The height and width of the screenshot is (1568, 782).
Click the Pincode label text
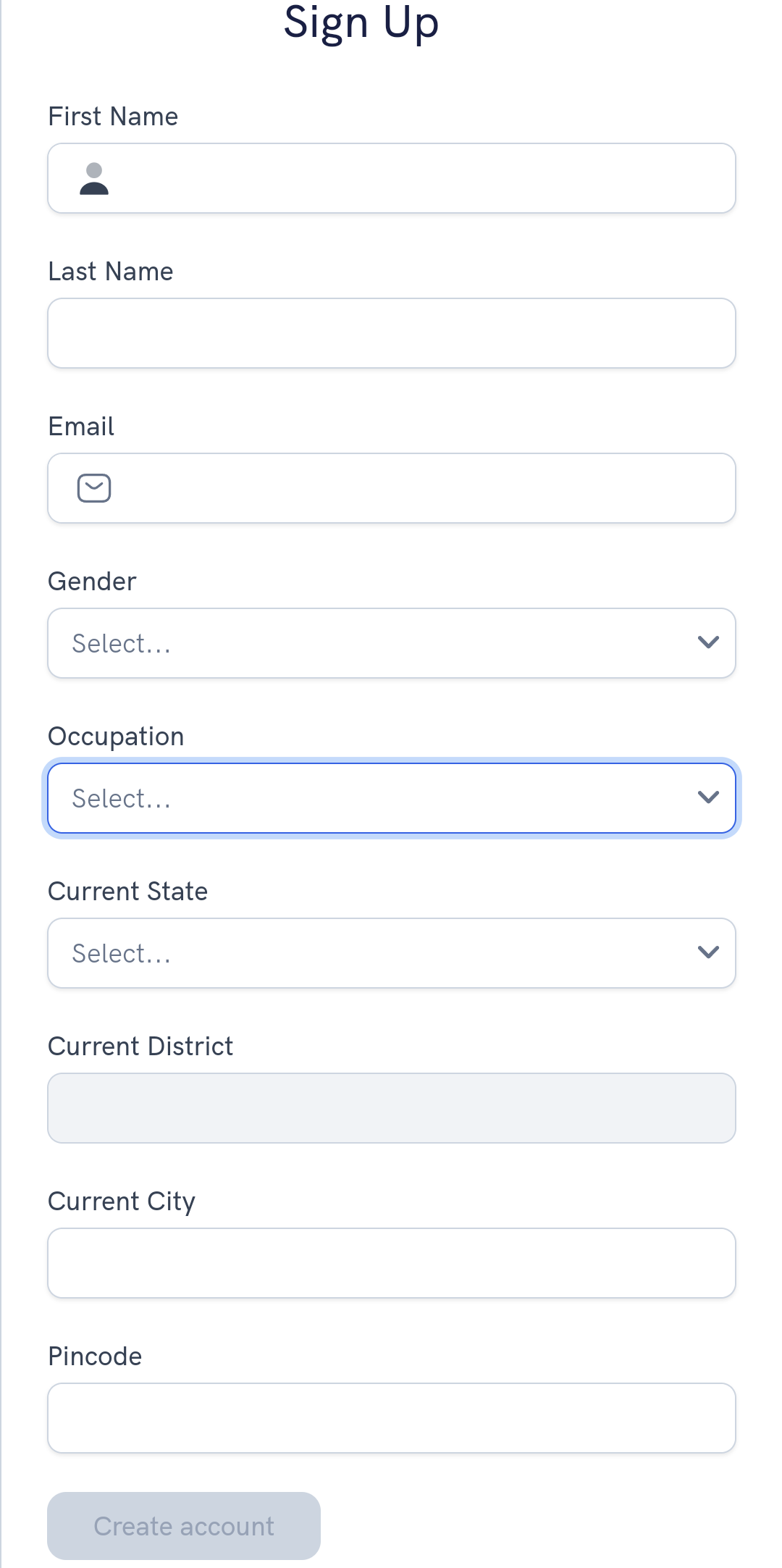(95, 1357)
